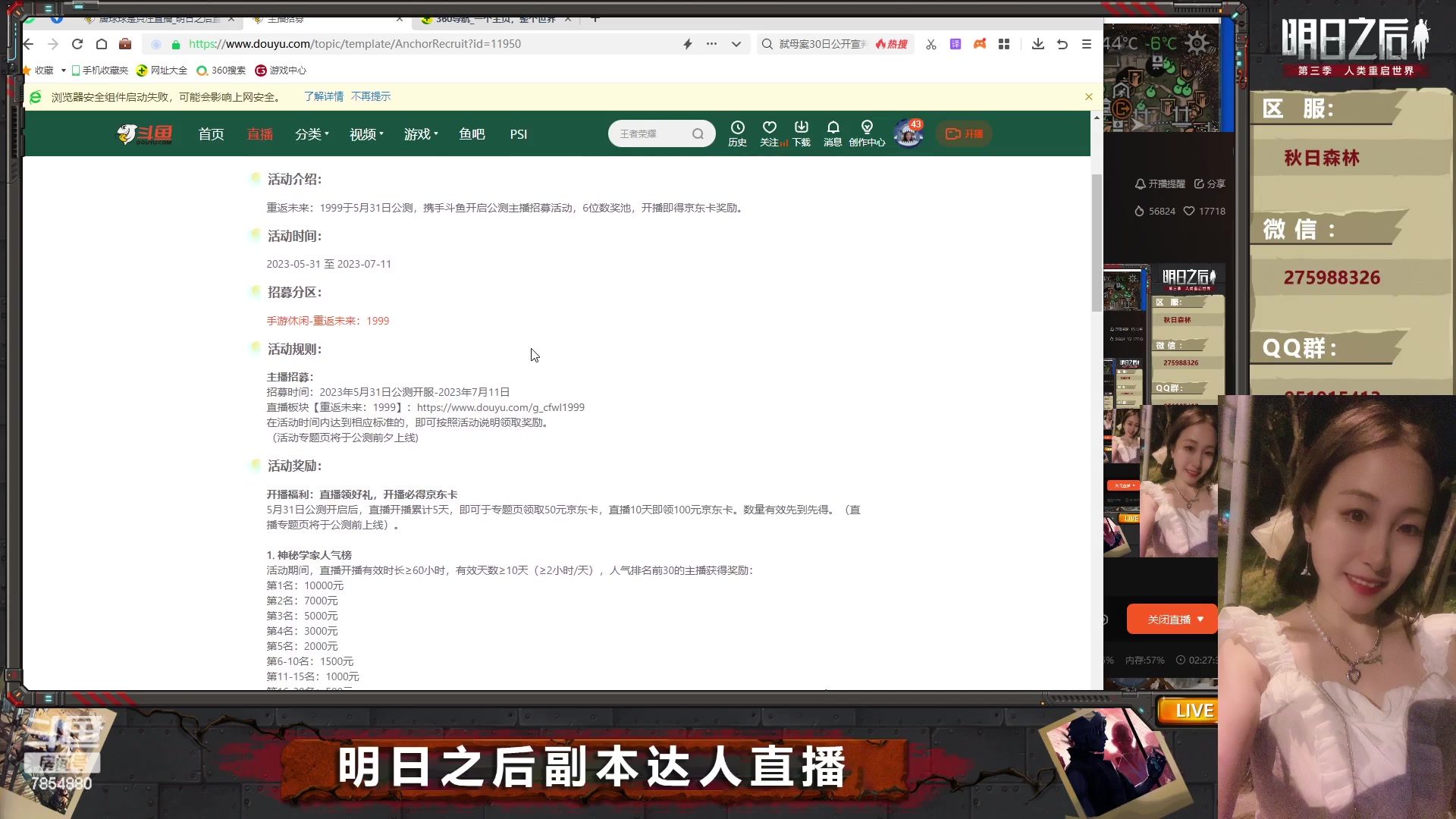This screenshot has height=819, width=1456.
Task: Click the scissors screenshot icon
Action: tap(931, 44)
